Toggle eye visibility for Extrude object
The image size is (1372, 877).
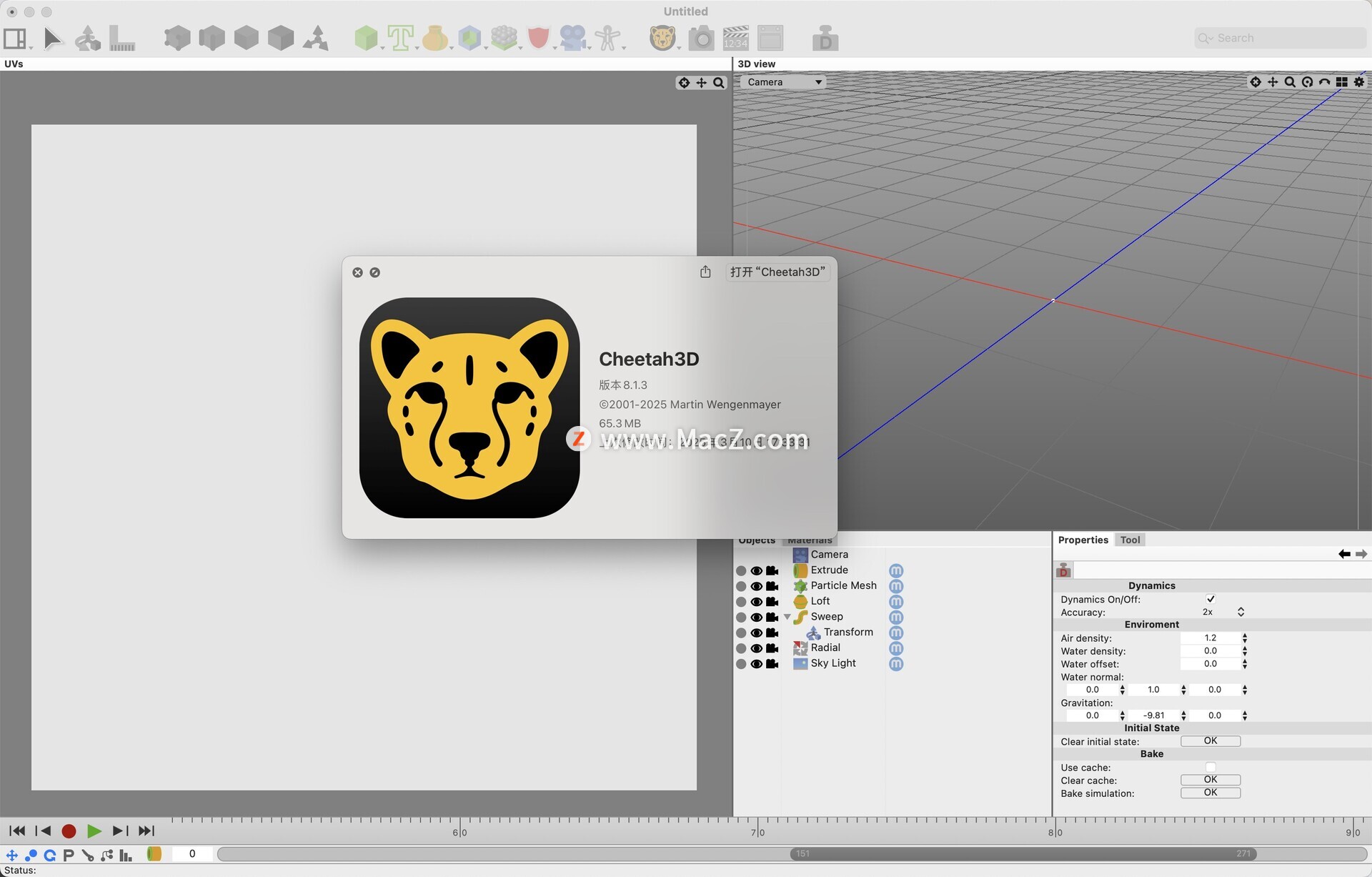(x=757, y=570)
